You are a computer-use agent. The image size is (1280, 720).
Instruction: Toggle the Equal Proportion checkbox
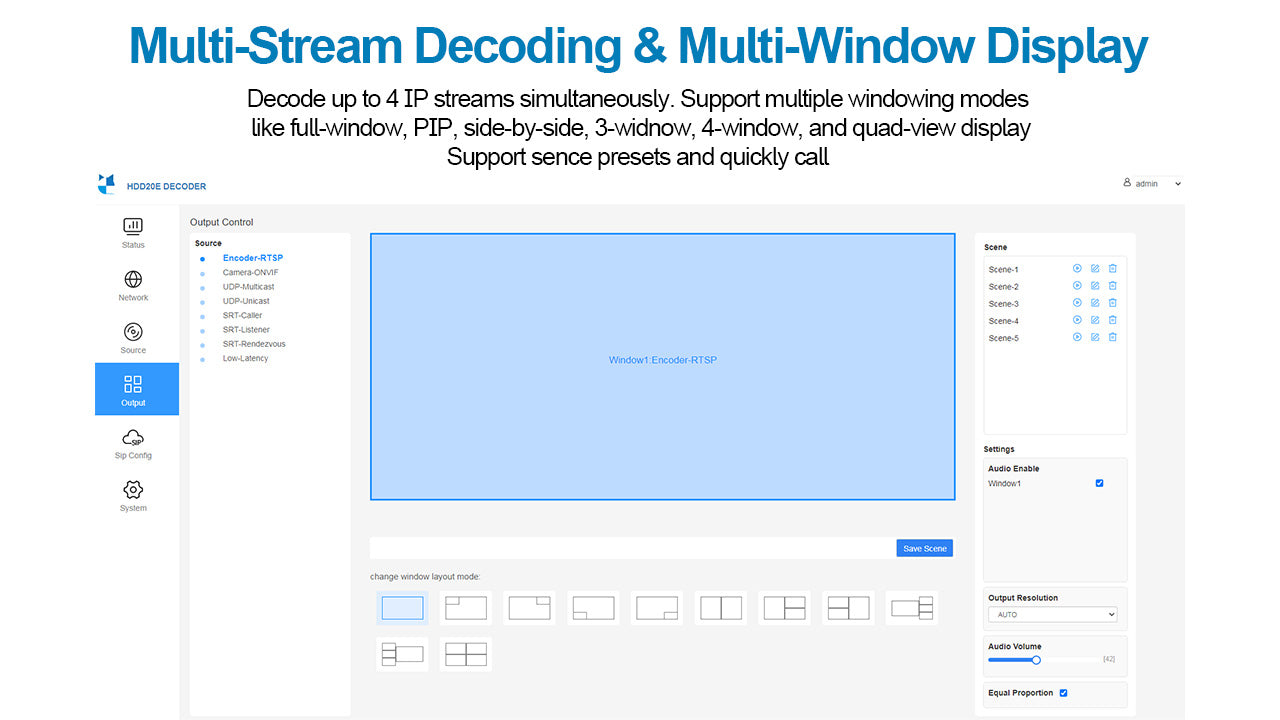pos(1063,693)
